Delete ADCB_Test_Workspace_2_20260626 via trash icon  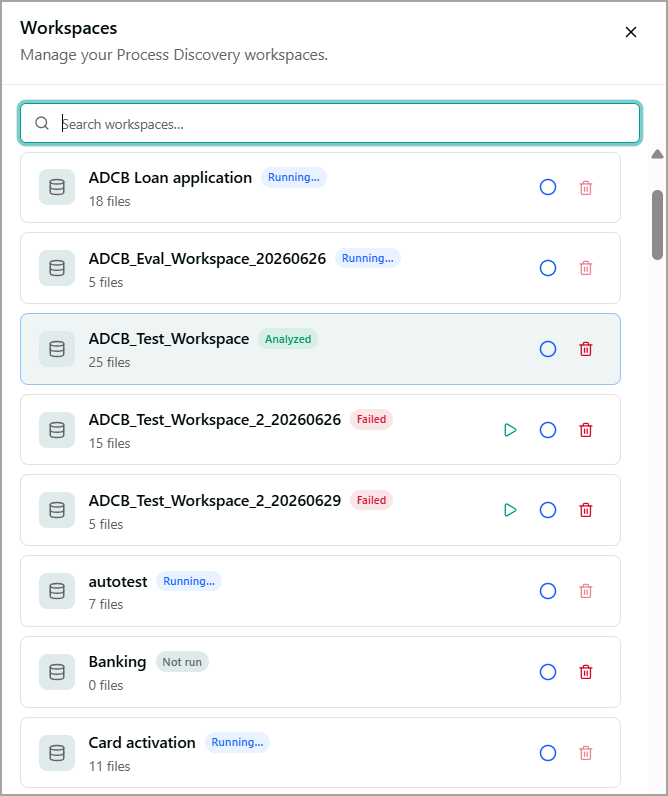coord(586,430)
